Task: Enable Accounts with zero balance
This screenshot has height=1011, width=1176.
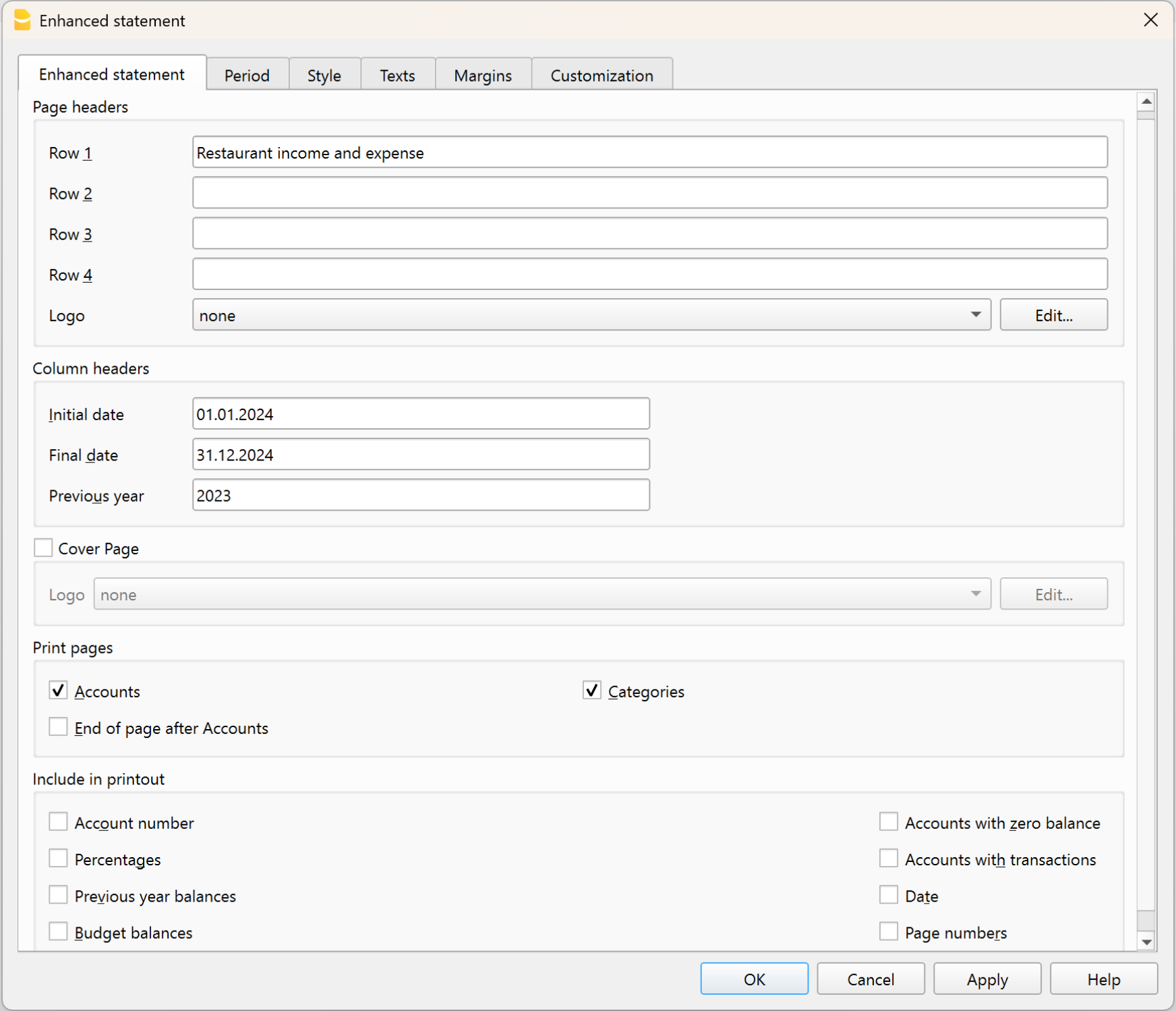Action: [x=889, y=822]
